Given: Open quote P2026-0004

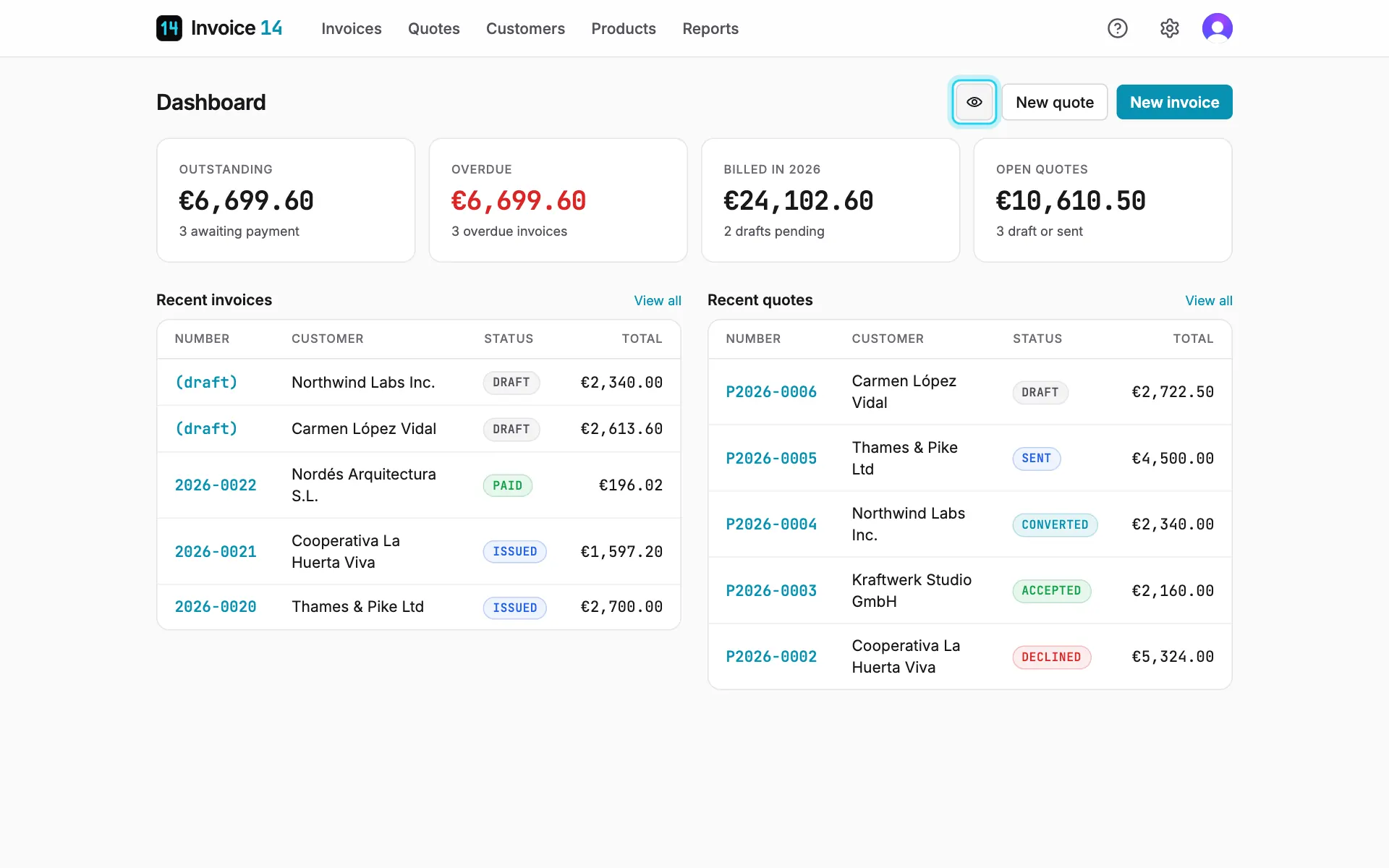Looking at the screenshot, I should click(x=771, y=524).
